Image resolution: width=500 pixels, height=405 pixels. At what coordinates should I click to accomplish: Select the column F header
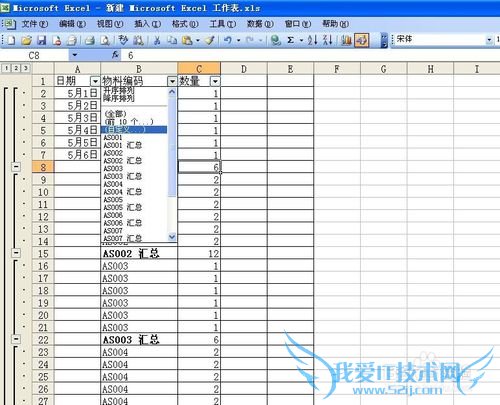(337, 69)
